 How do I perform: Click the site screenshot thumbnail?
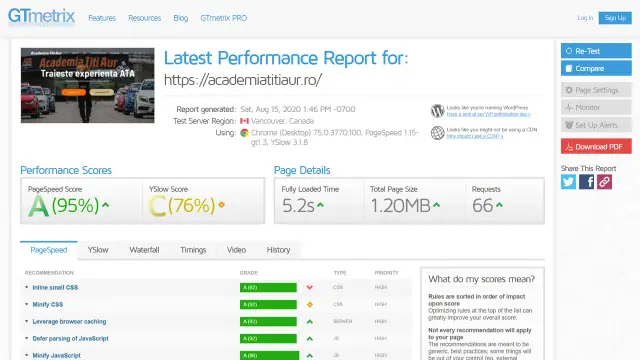[x=88, y=85]
